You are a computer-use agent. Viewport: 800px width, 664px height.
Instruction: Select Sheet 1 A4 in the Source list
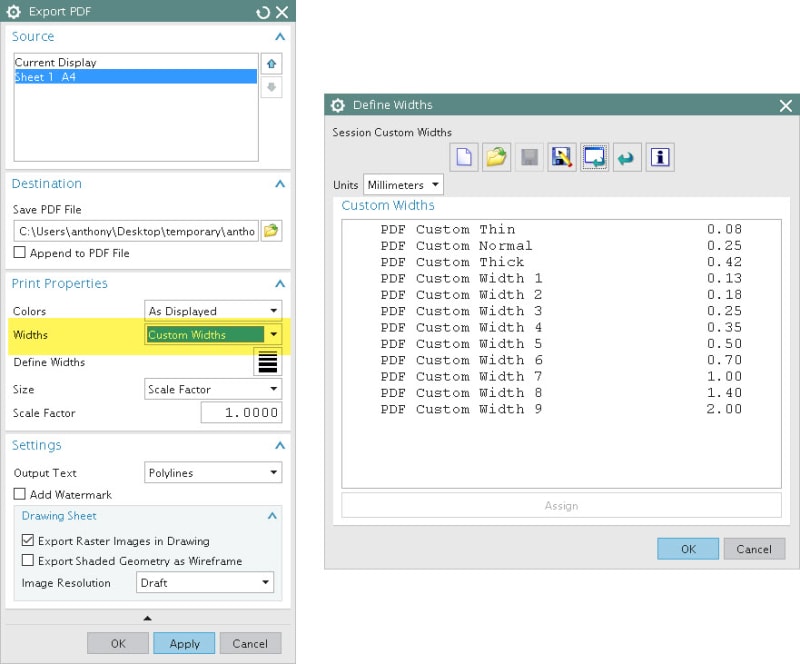pos(136,77)
